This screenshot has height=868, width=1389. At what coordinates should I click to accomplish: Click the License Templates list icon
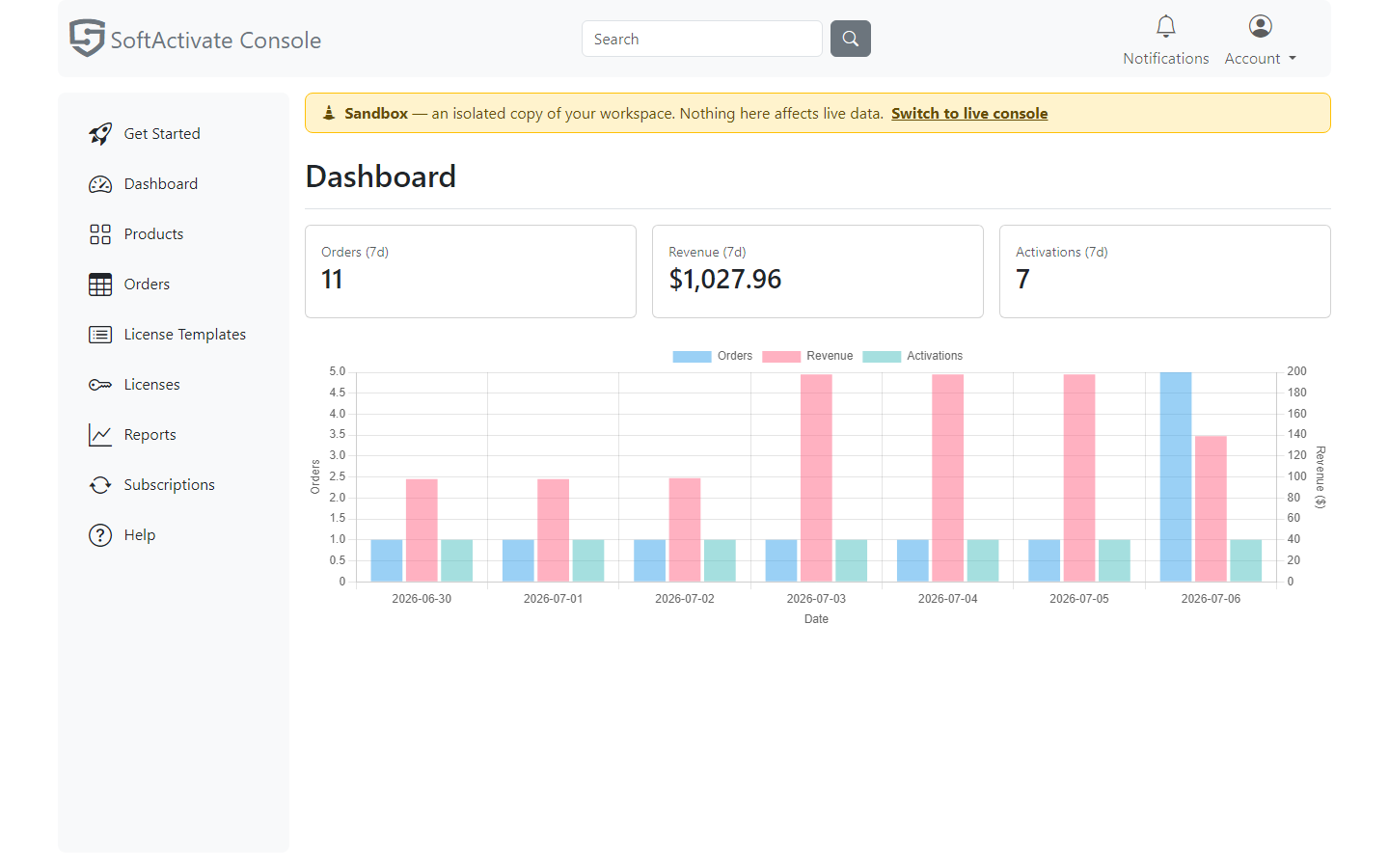(100, 335)
